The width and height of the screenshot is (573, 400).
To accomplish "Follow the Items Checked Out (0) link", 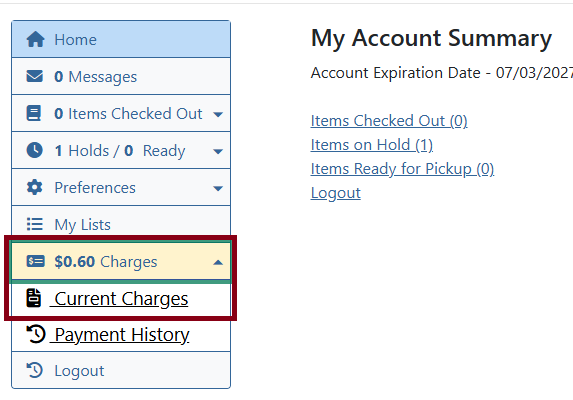I will [389, 121].
